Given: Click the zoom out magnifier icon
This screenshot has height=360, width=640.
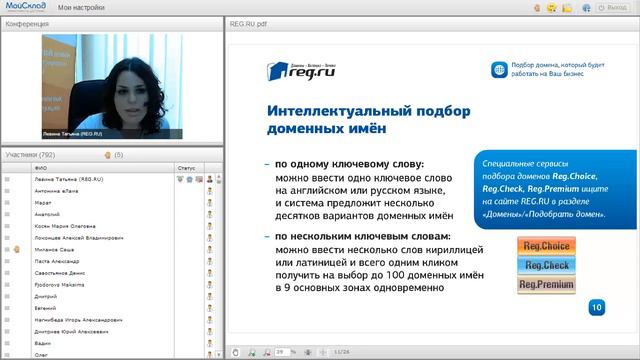Looking at the screenshot, I should [x=267, y=352].
